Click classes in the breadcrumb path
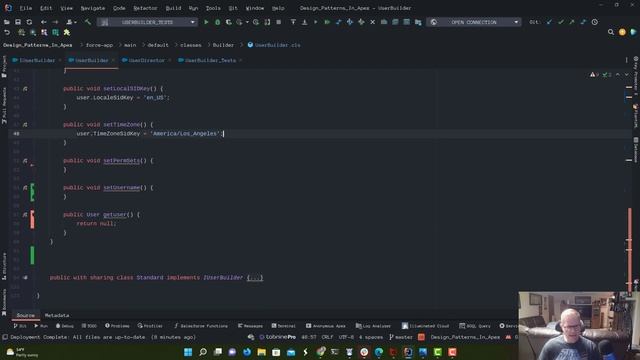This screenshot has width=640, height=360. [191, 45]
